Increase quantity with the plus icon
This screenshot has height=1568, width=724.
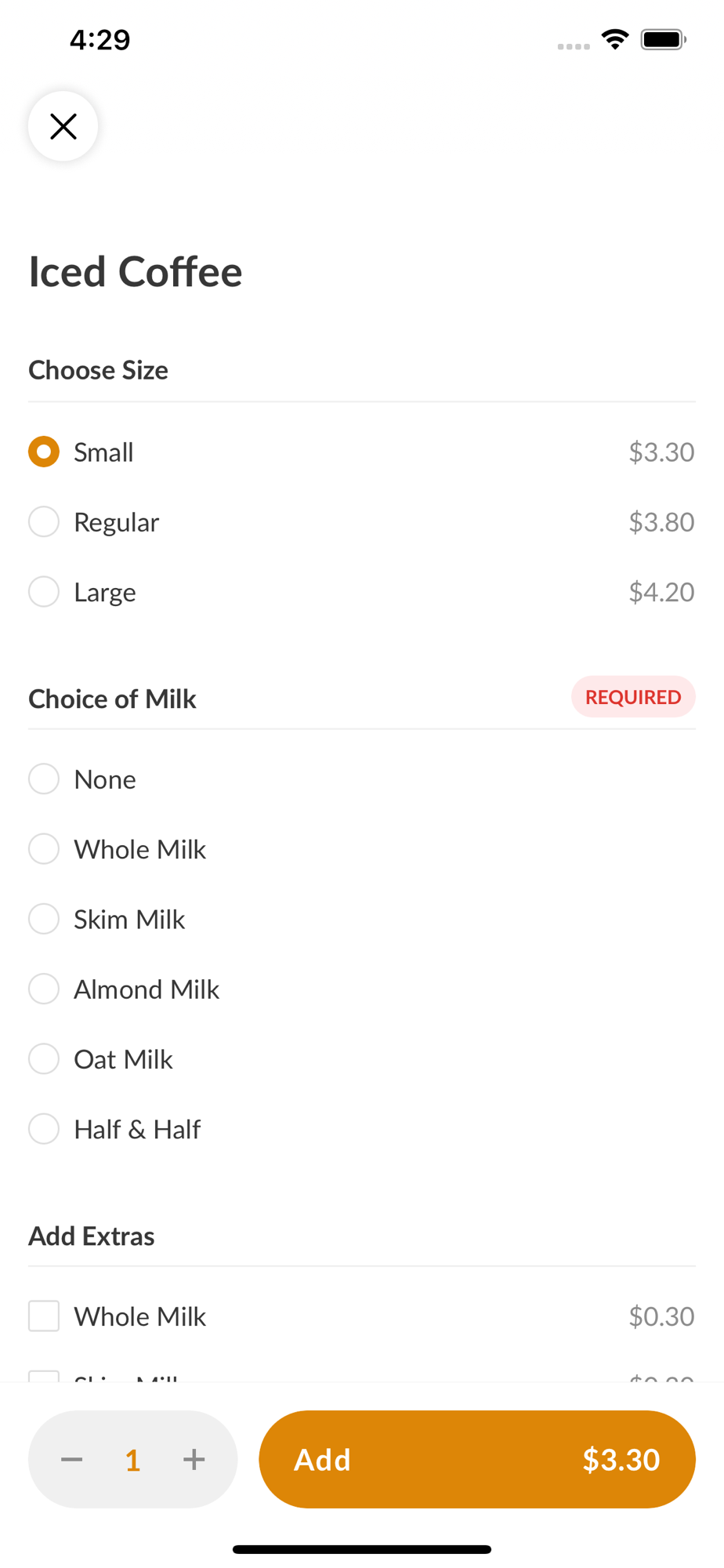(x=194, y=1459)
